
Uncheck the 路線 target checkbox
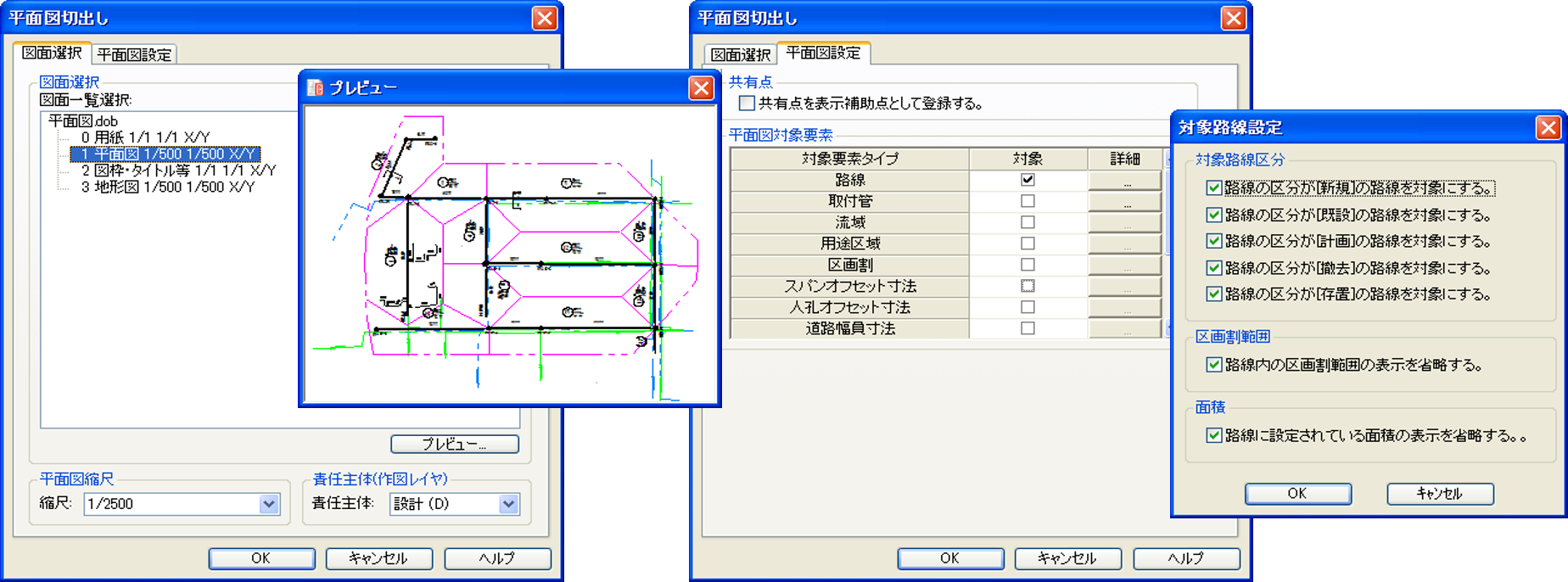click(1028, 180)
